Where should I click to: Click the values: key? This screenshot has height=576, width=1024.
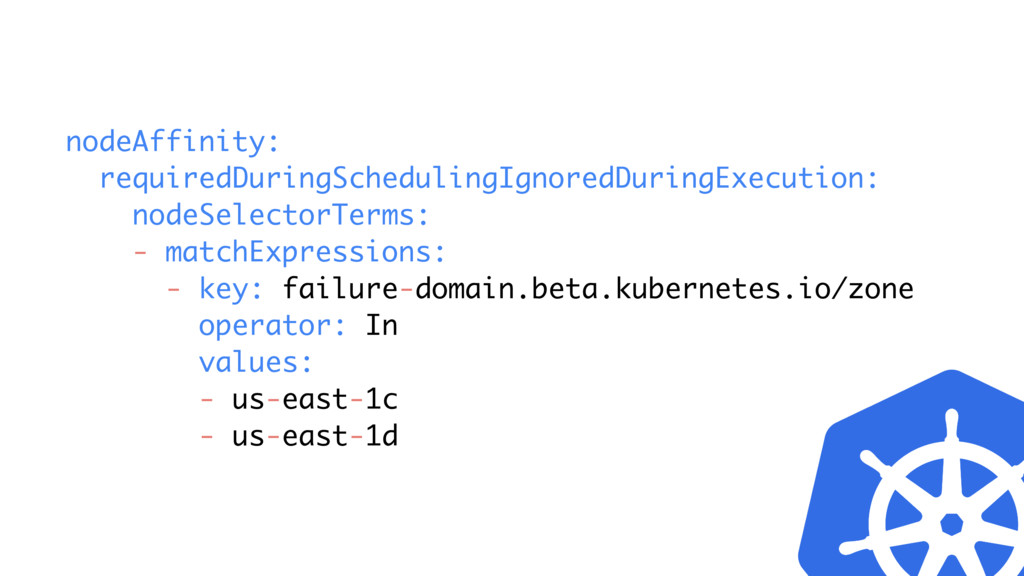[x=256, y=362]
